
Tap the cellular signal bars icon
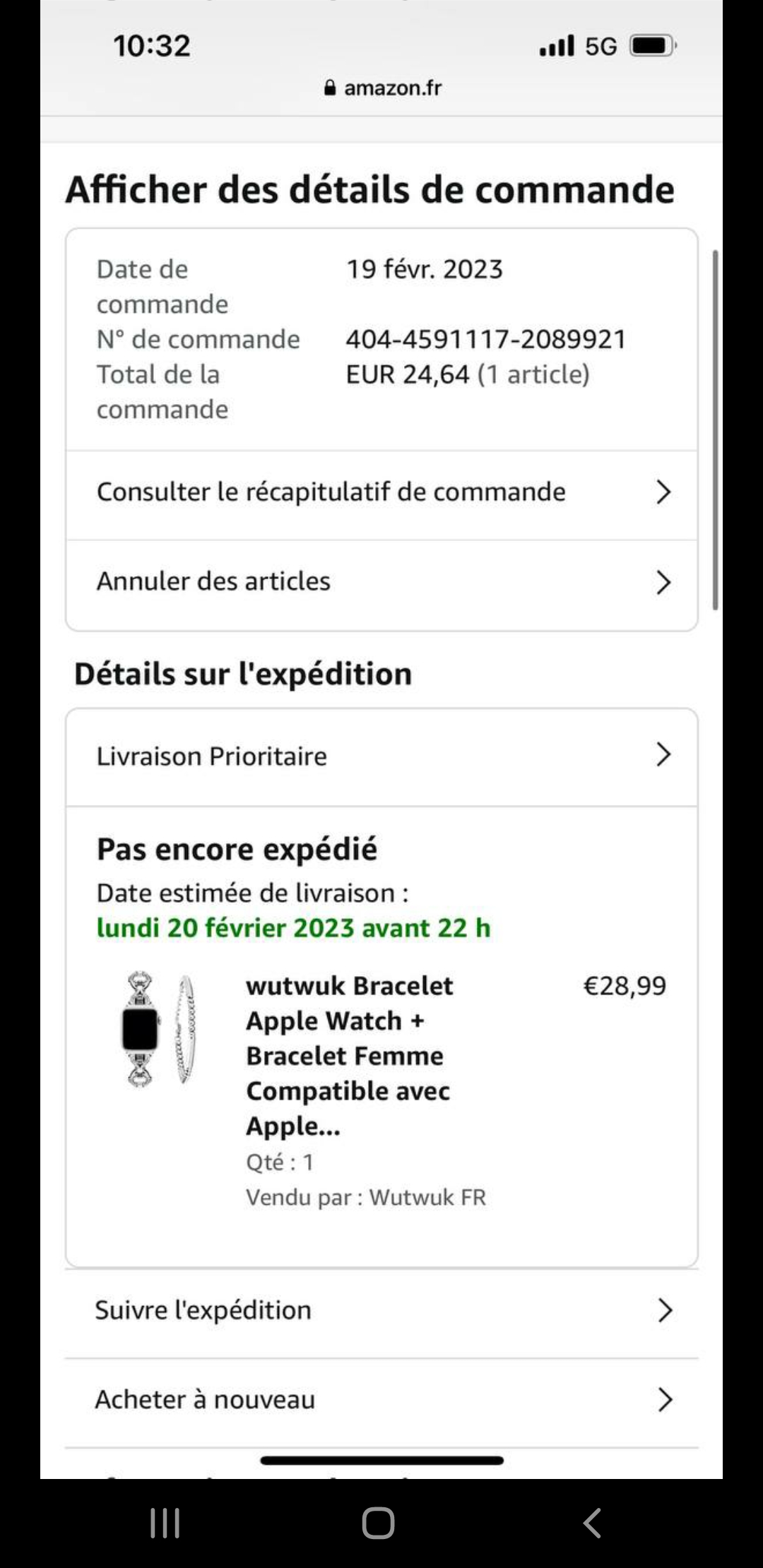coord(557,46)
